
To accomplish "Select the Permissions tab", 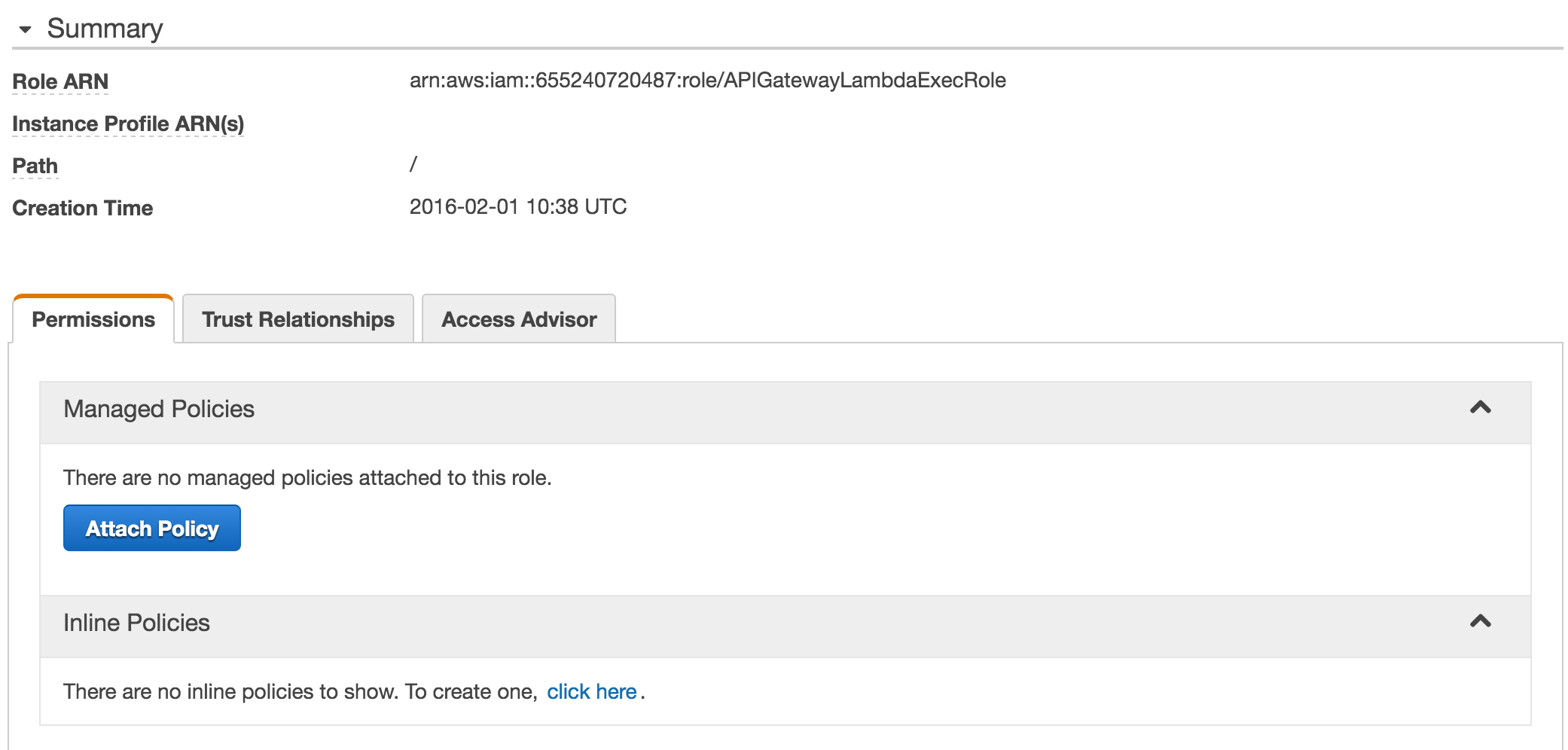I will (x=92, y=319).
